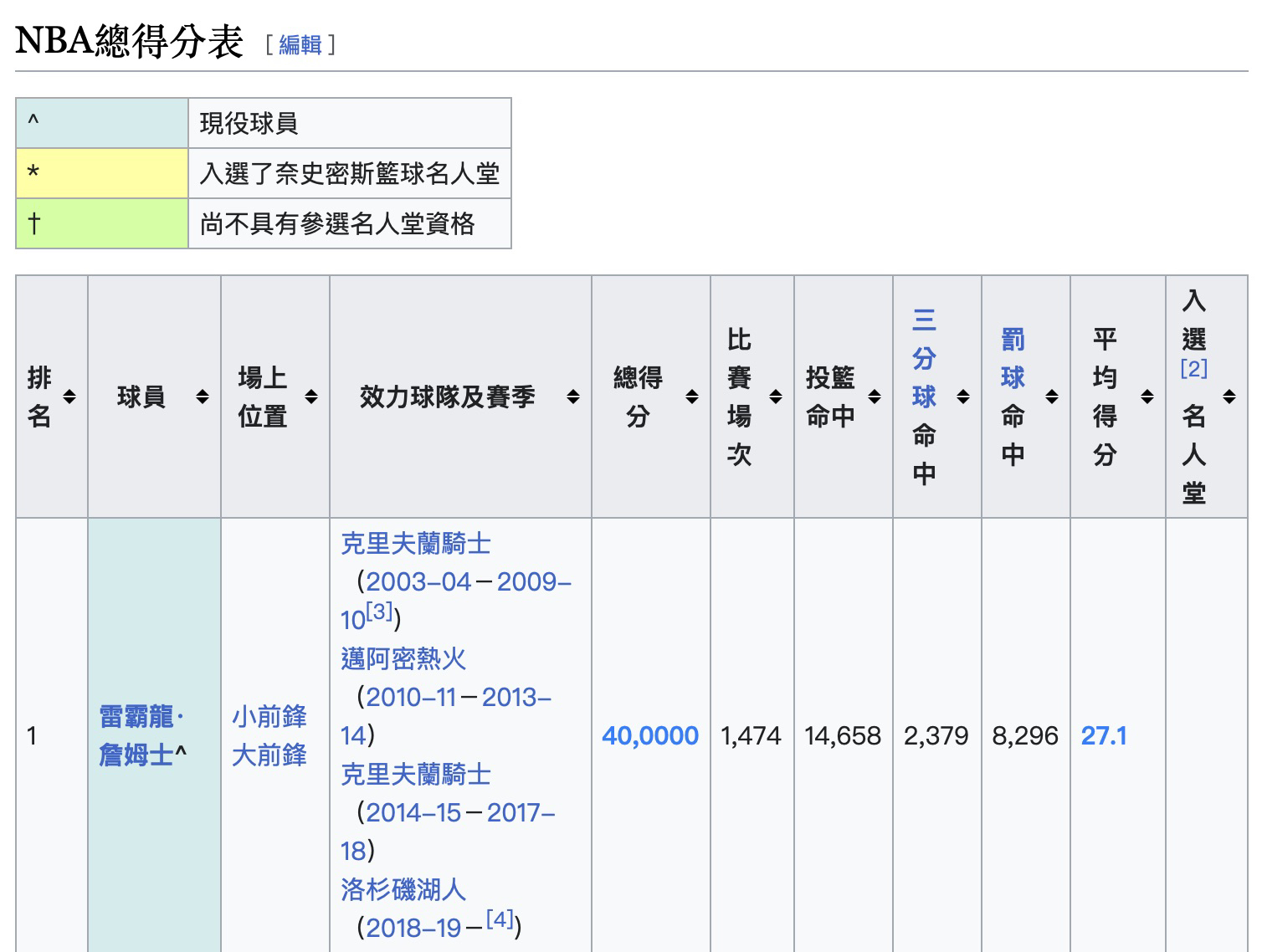Sort table by 球員 column arrows
The width and height of the screenshot is (1262, 952).
click(203, 397)
